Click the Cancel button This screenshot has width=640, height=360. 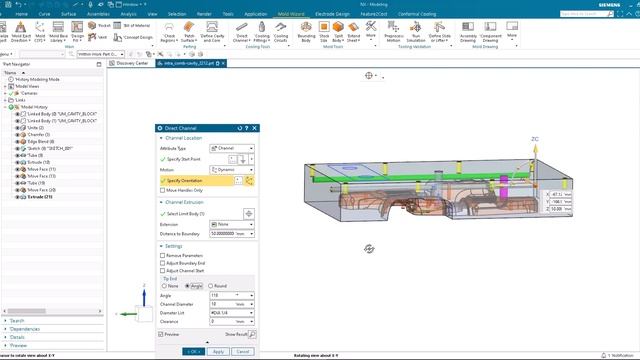pos(243,351)
